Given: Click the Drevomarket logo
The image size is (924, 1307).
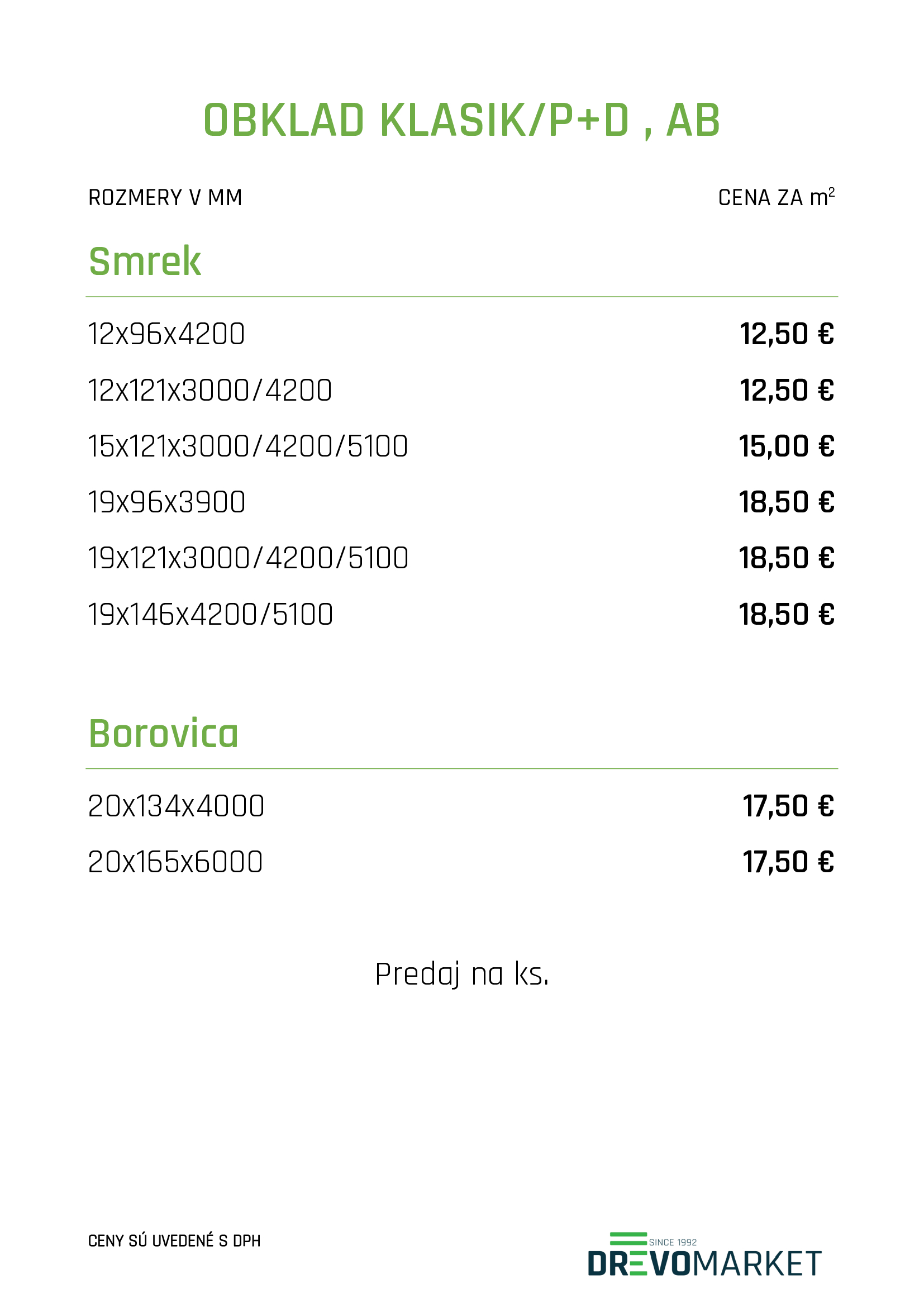Looking at the screenshot, I should coord(704,1253).
